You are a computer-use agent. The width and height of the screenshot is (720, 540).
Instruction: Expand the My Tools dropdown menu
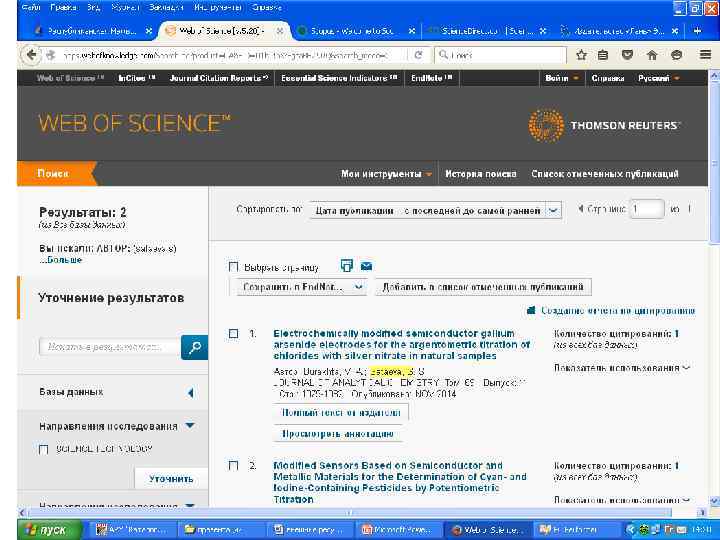point(386,174)
